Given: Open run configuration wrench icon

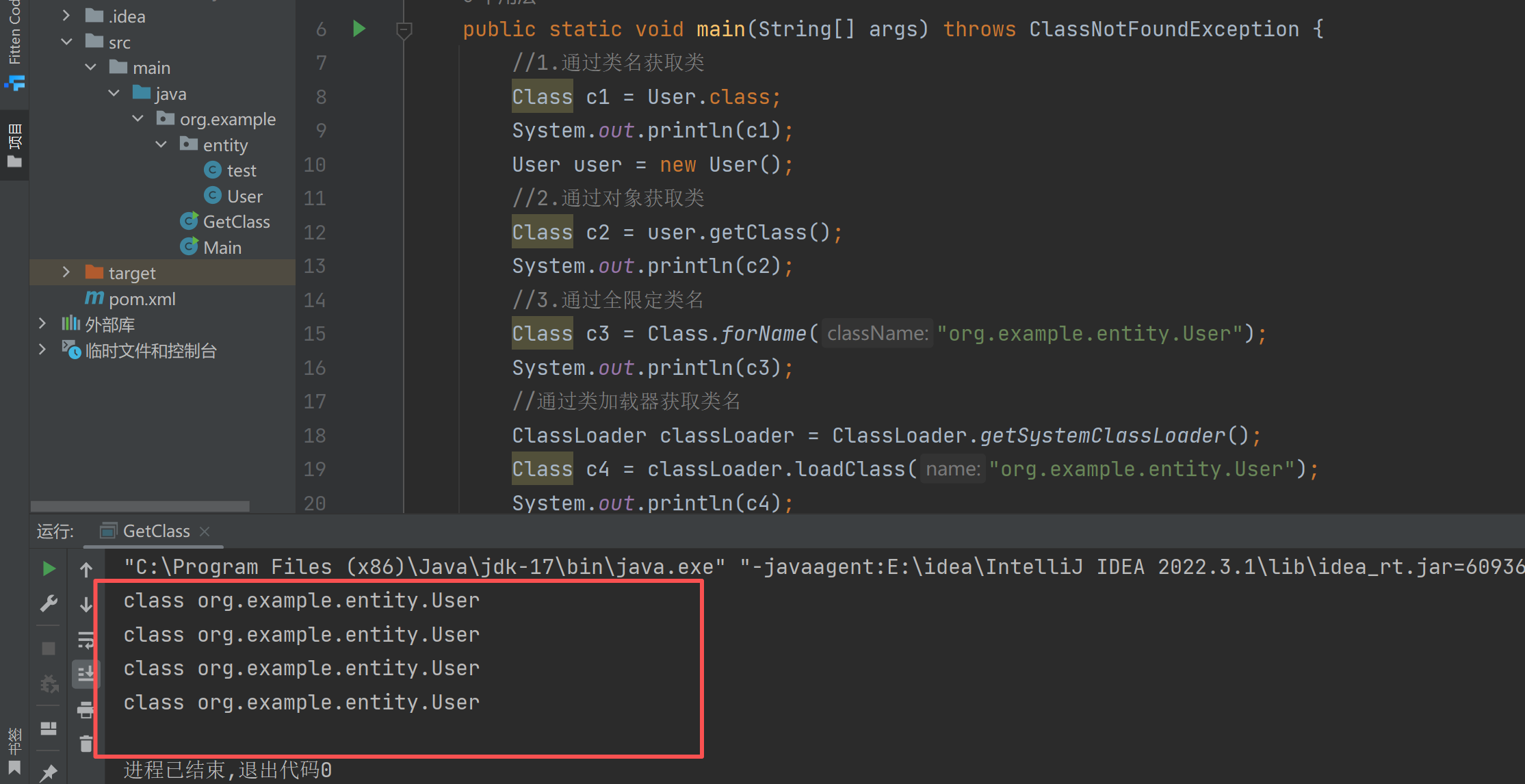Looking at the screenshot, I should coord(49,603).
